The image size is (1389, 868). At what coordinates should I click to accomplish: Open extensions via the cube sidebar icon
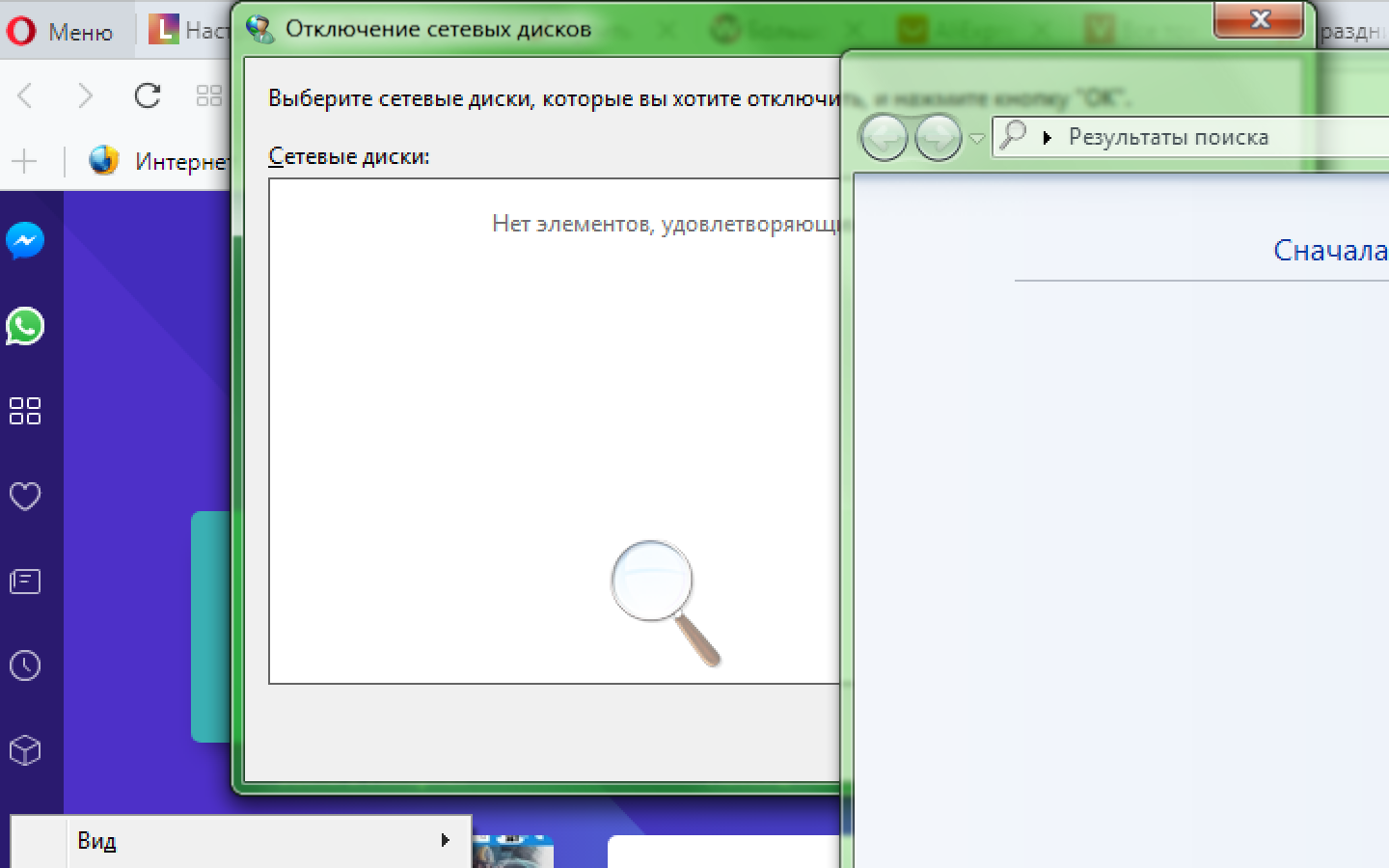click(x=25, y=750)
